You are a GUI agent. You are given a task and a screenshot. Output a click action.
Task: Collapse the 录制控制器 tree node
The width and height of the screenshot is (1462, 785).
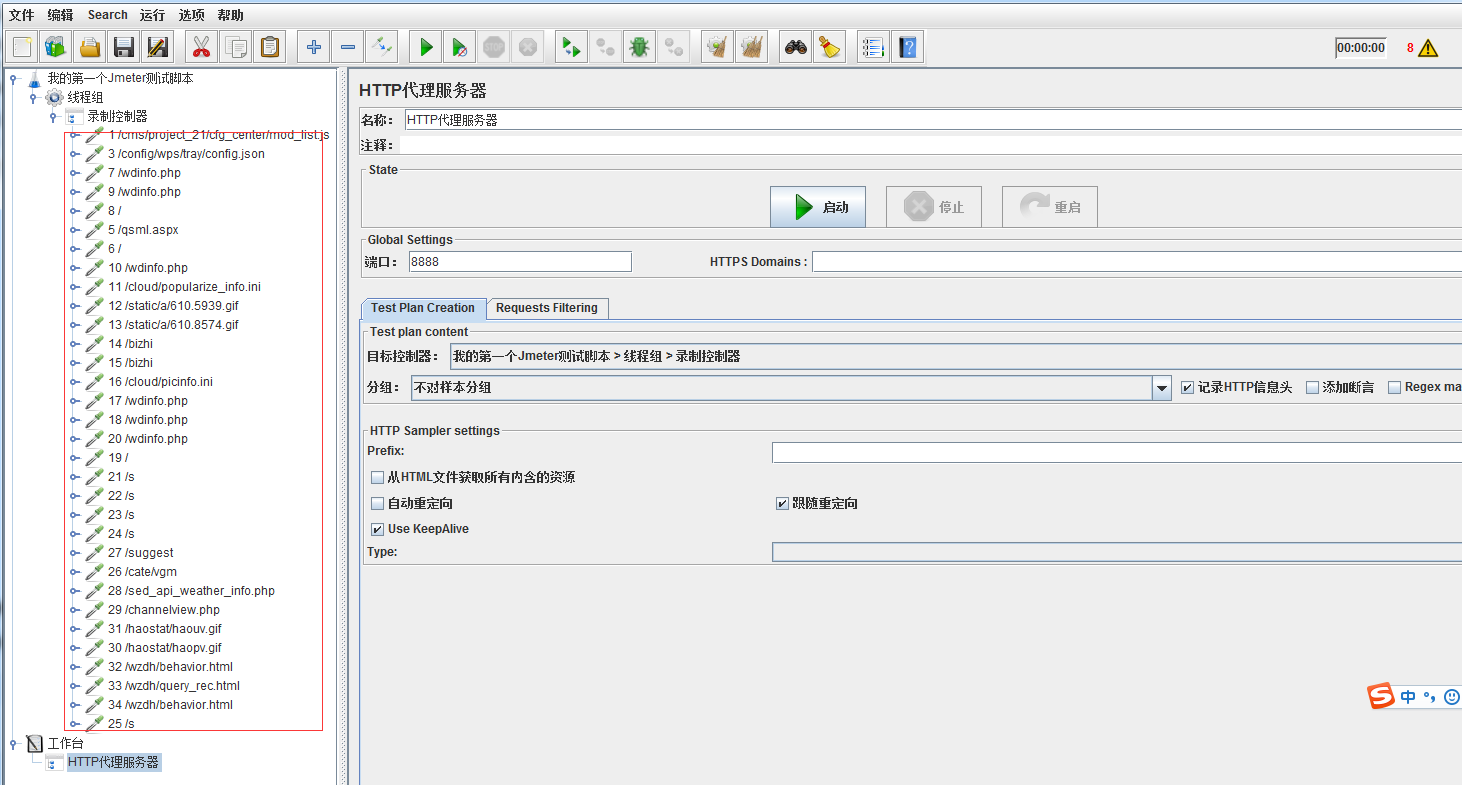[x=53, y=117]
